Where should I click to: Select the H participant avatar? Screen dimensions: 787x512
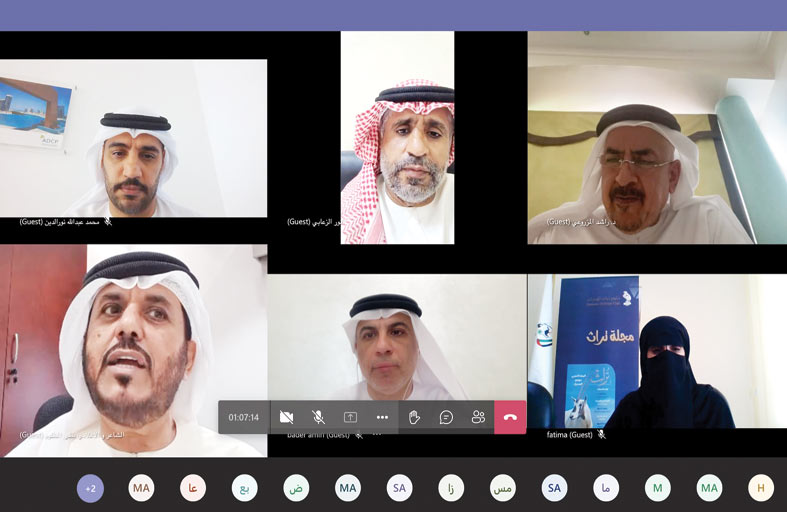(x=761, y=488)
